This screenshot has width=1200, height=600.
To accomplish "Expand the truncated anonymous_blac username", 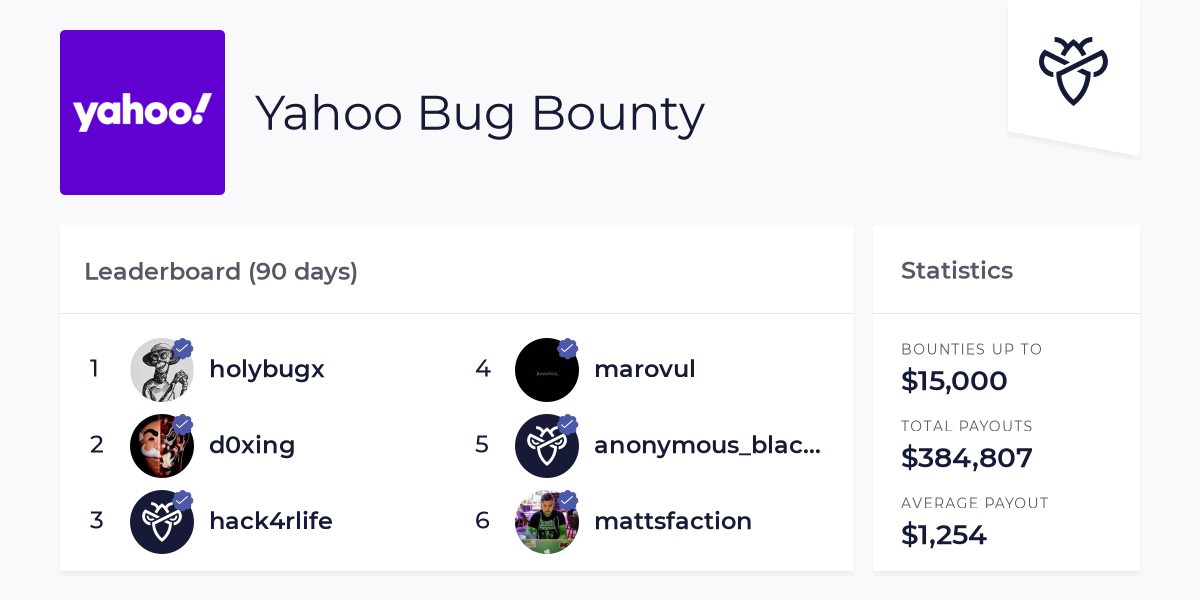I will [708, 445].
